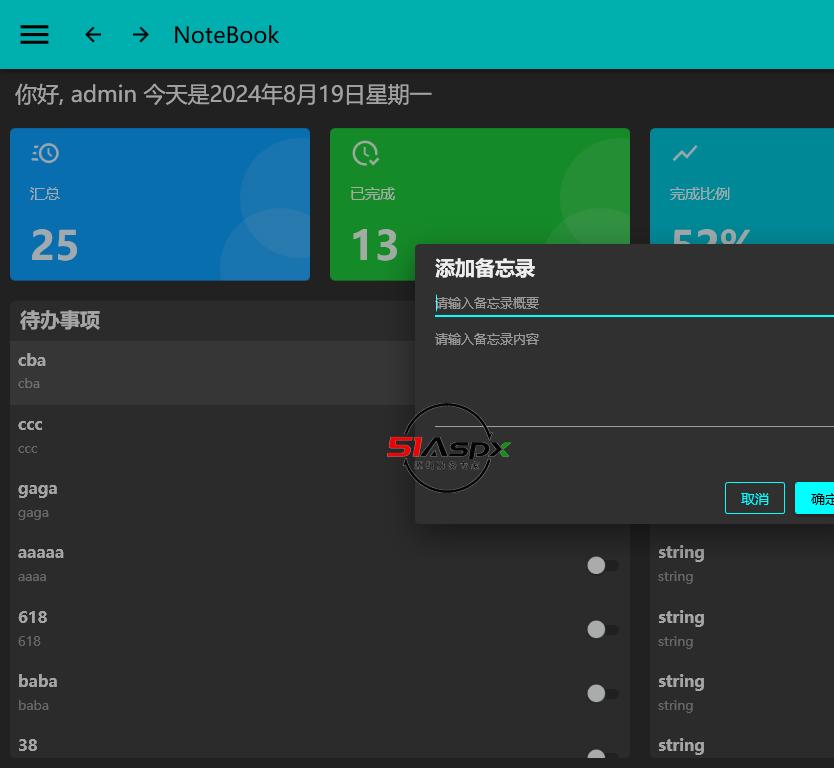The image size is (834, 768).
Task: Click the 请输入备忘录内容 text area
Action: click(x=630, y=375)
